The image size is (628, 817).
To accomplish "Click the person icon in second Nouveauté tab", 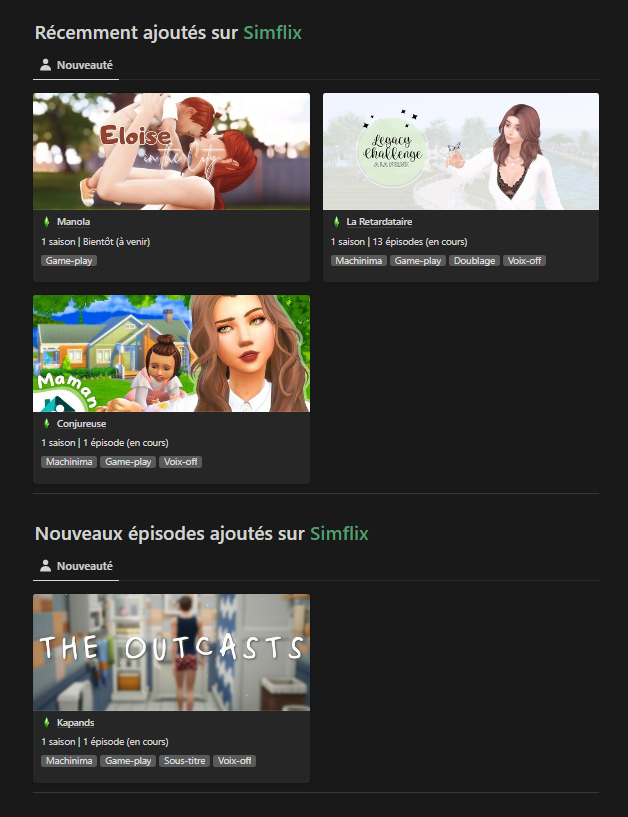I will (x=46, y=566).
